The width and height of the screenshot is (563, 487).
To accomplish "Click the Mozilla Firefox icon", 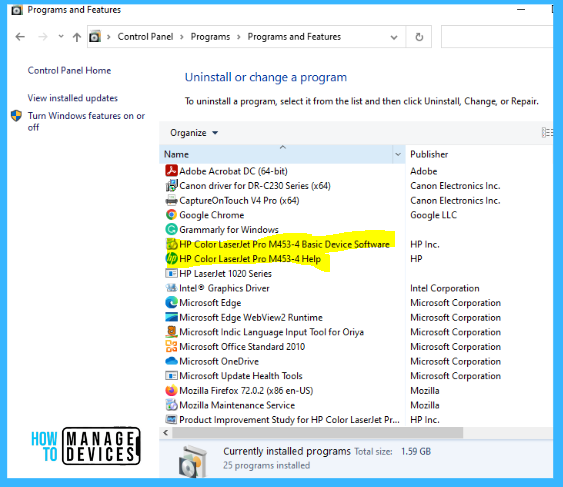I will [171, 390].
